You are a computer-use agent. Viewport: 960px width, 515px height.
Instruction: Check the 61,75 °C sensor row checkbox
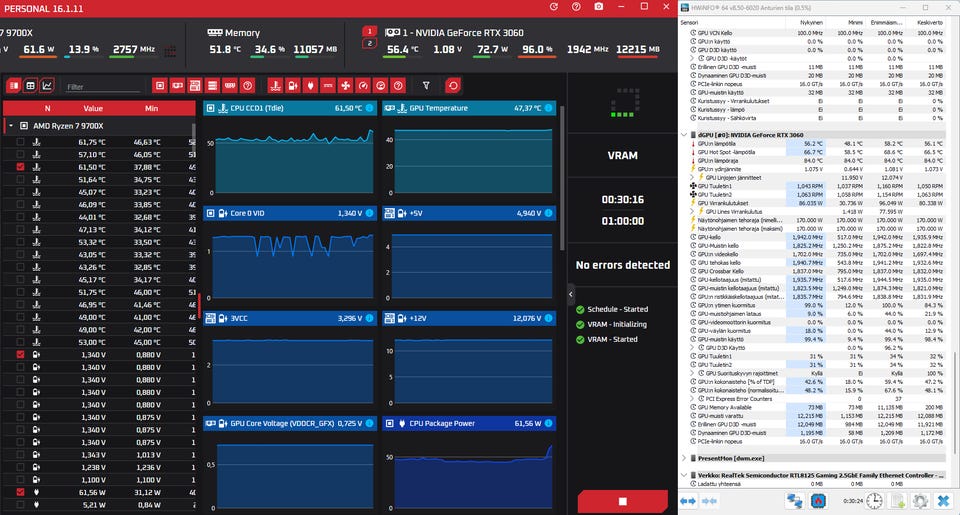pyautogui.click(x=20, y=142)
